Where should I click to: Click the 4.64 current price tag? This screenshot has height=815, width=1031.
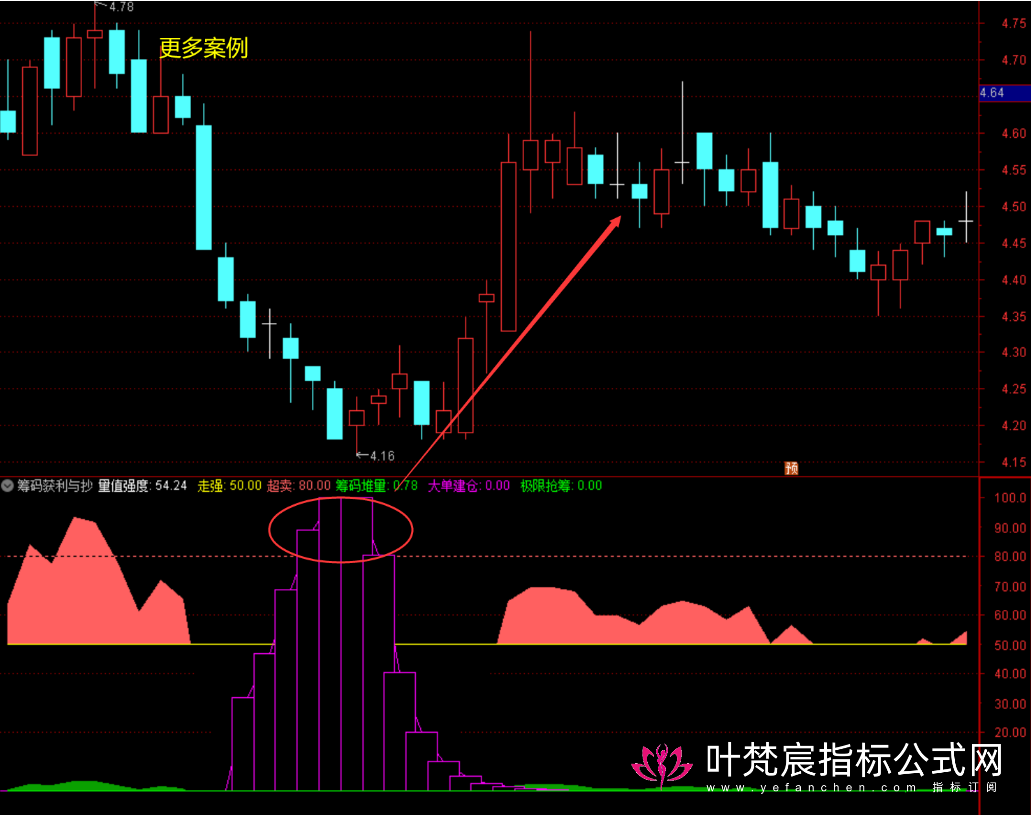(1004, 93)
